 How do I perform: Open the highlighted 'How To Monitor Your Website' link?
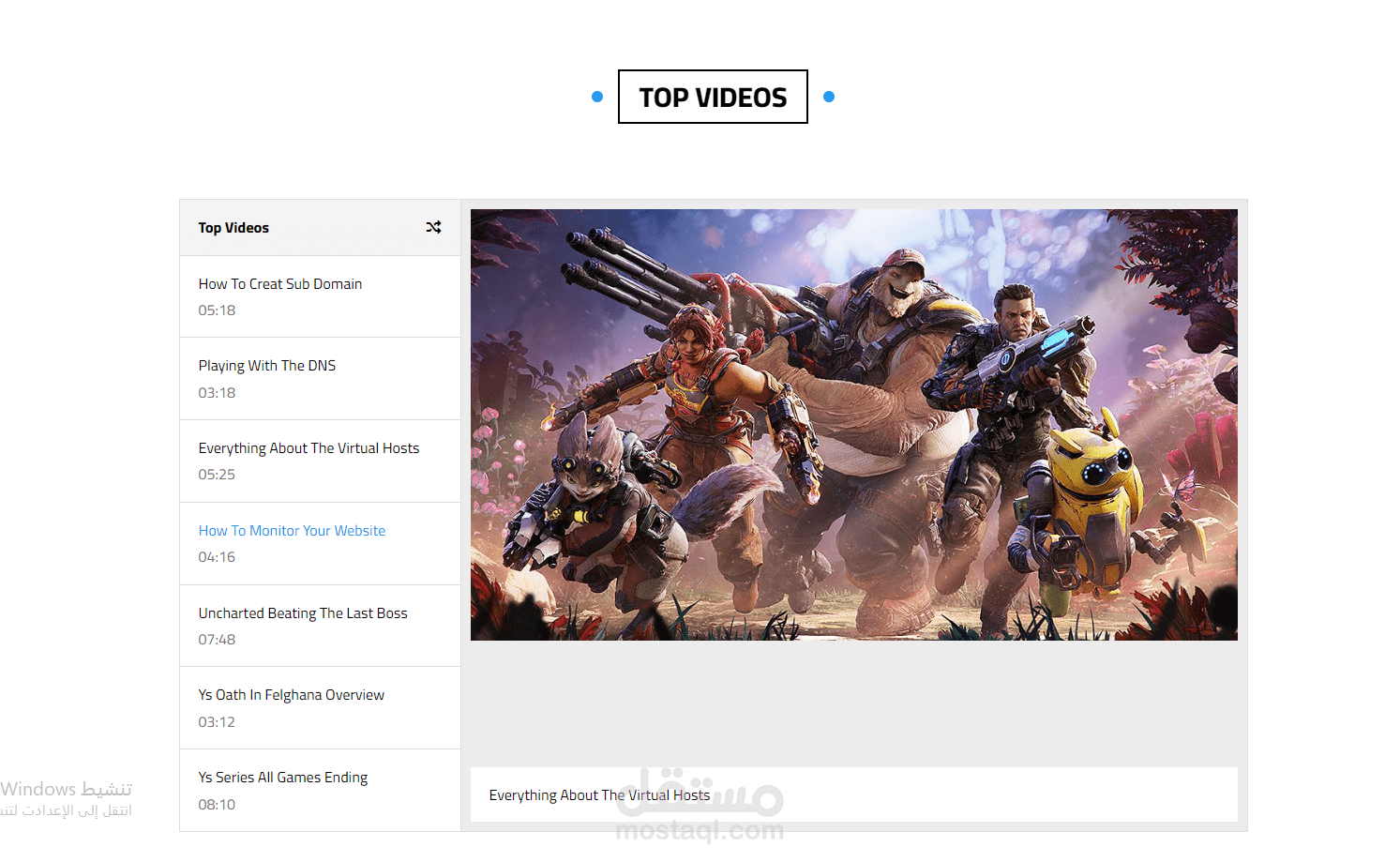pos(292,531)
